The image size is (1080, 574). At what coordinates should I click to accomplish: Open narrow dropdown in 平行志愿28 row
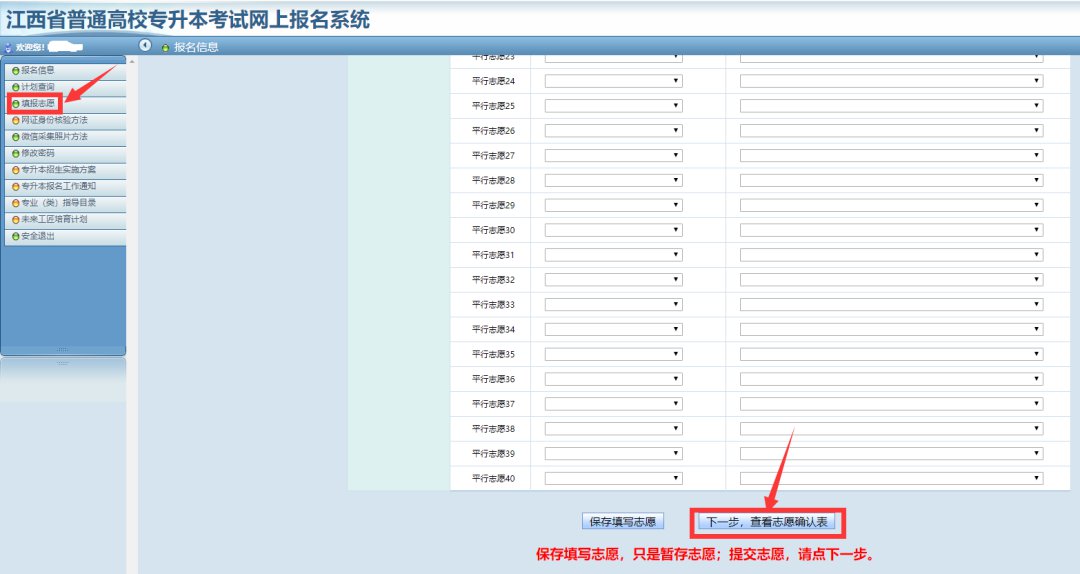tap(613, 180)
